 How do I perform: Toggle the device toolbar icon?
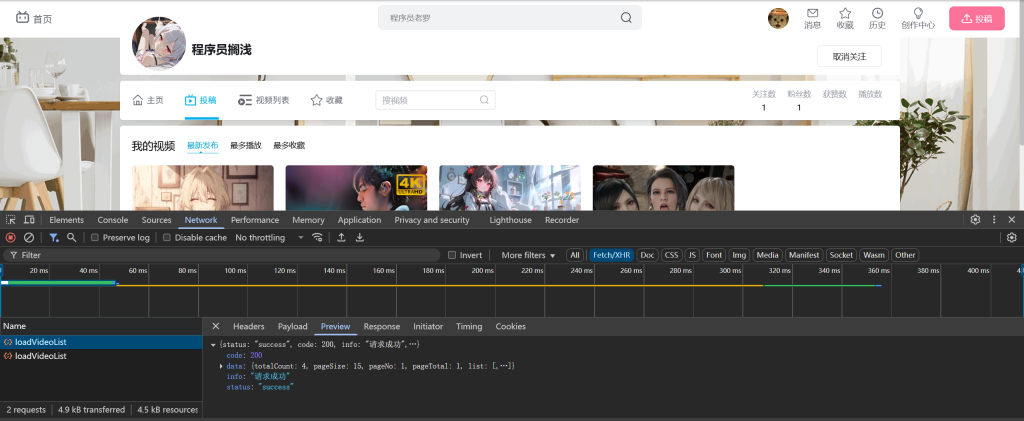click(29, 220)
